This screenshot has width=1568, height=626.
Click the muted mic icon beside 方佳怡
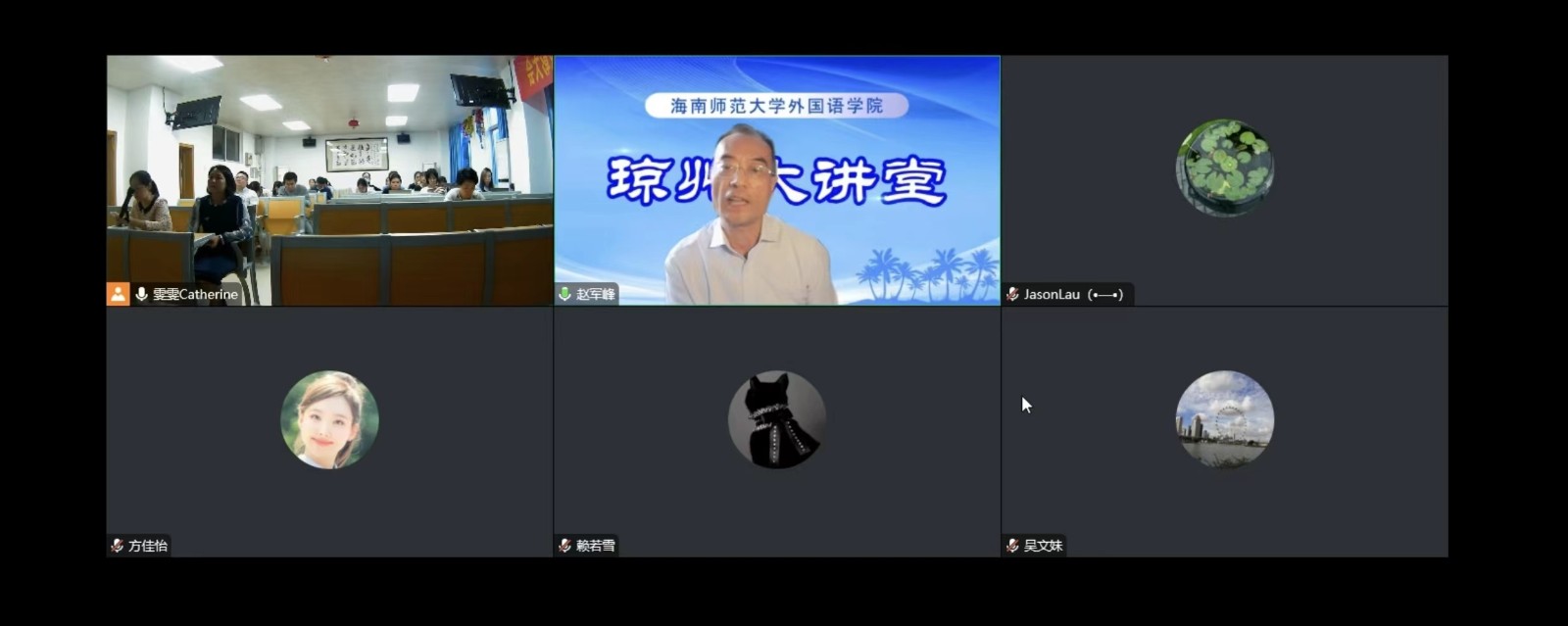point(117,546)
